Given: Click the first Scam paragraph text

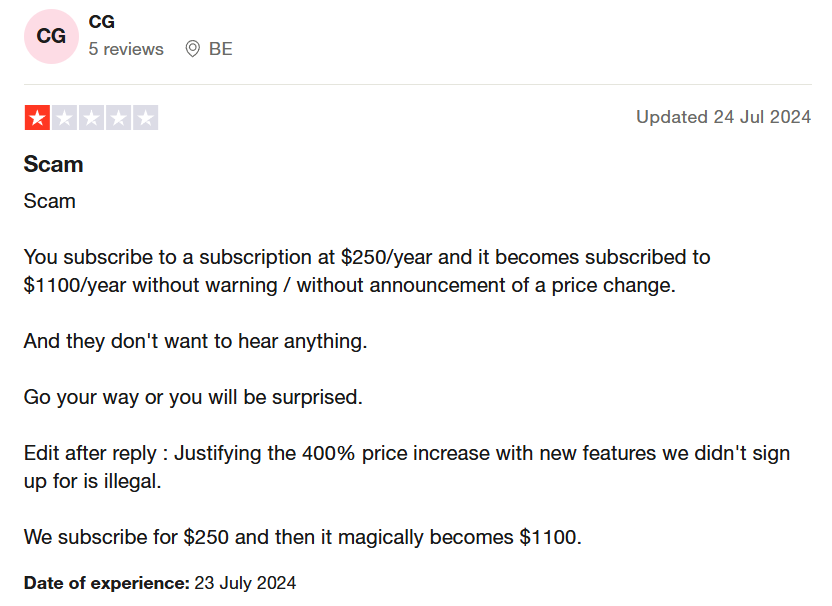Looking at the screenshot, I should [49, 201].
